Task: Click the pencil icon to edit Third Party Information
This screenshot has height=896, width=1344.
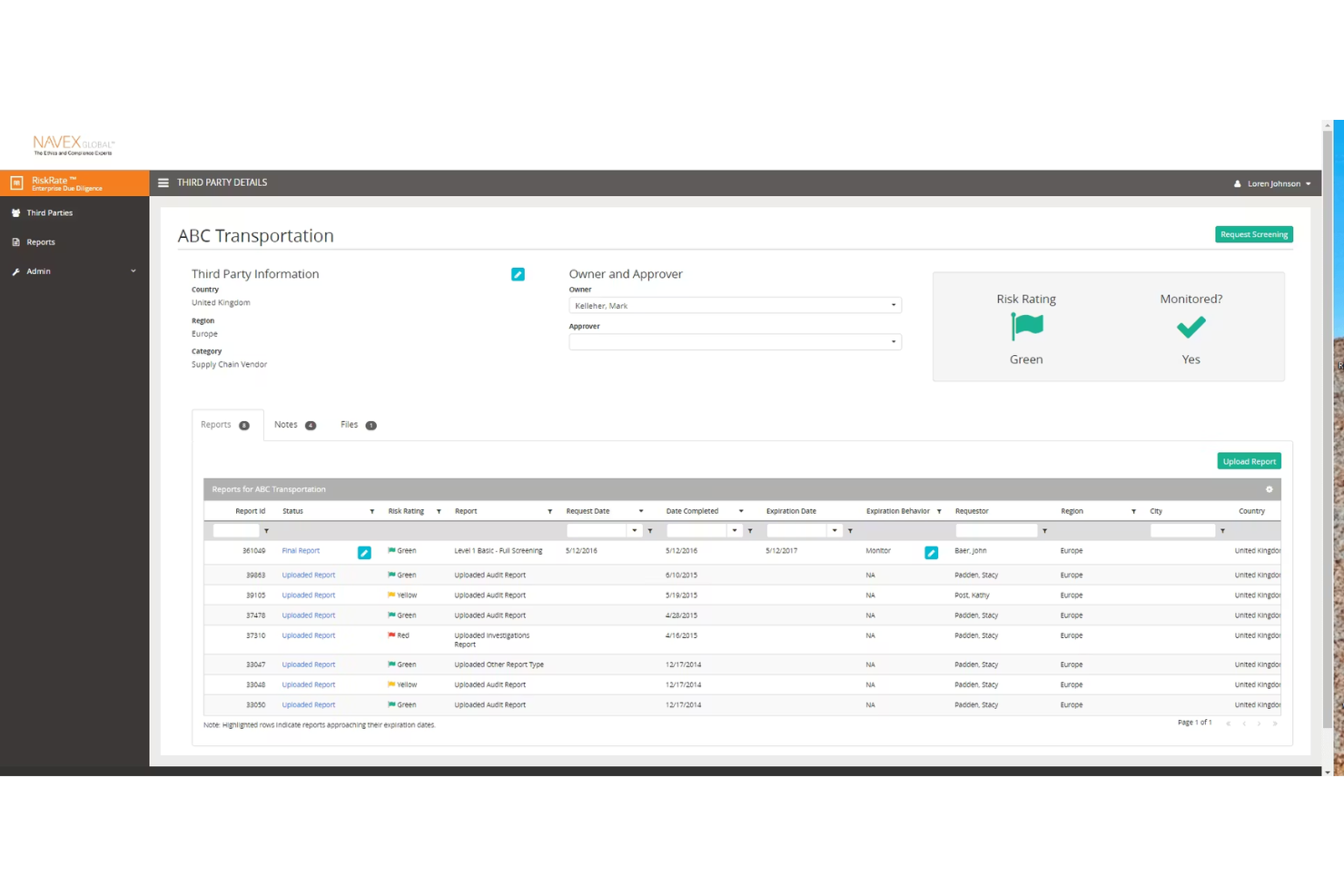Action: click(x=518, y=273)
